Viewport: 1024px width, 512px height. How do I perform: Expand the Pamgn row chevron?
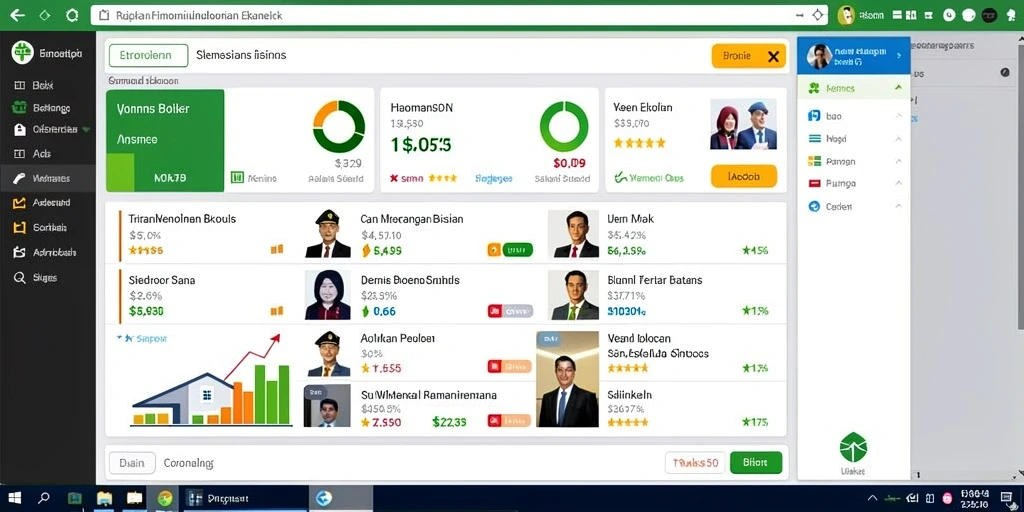[899, 161]
